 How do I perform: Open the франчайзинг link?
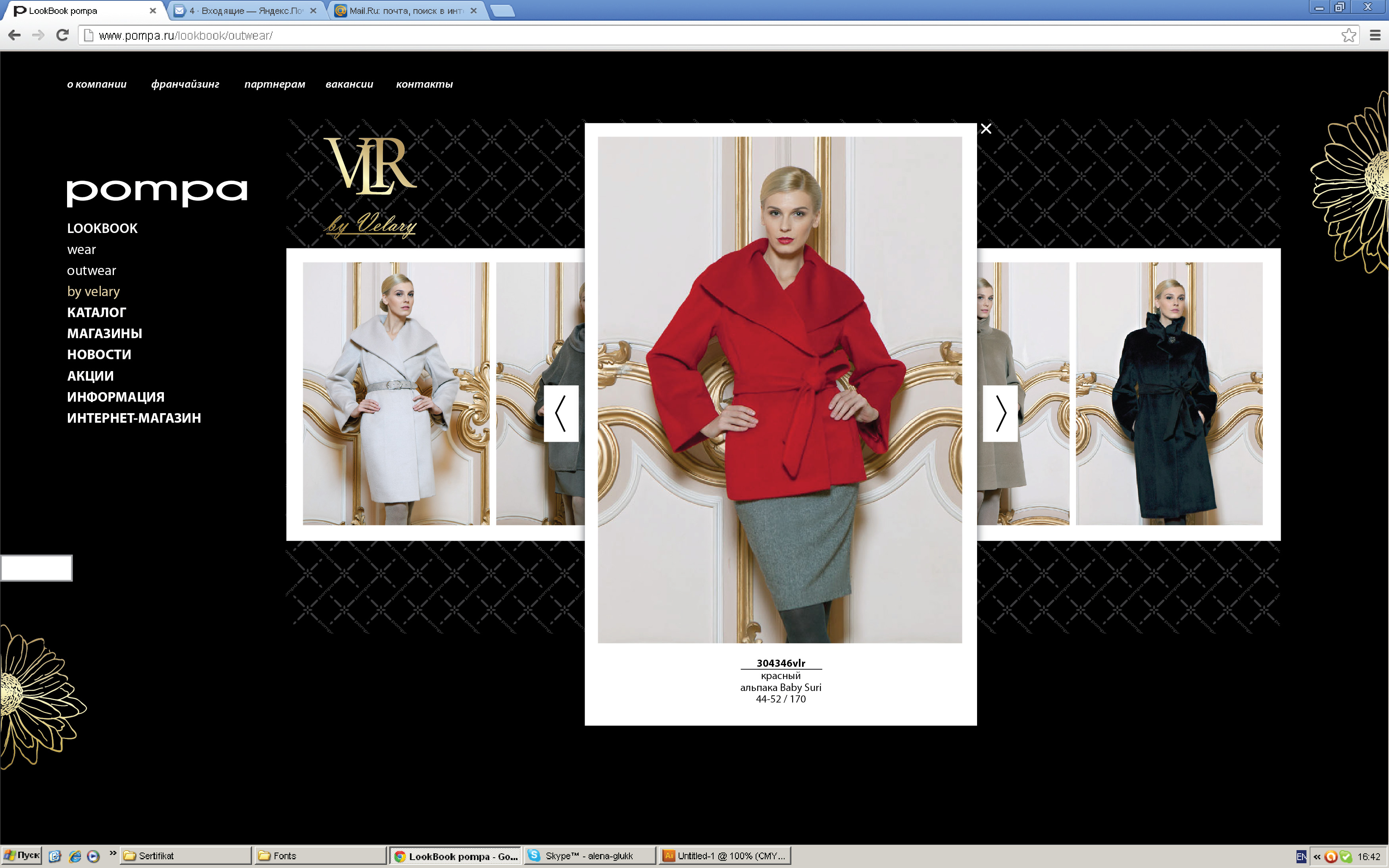185,84
